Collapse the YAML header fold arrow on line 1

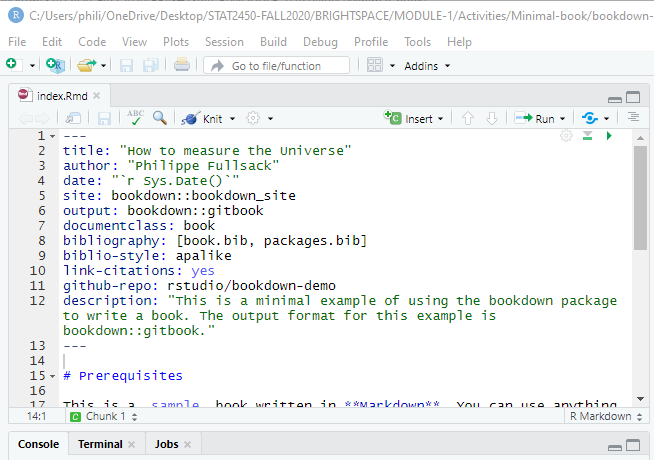click(53, 136)
